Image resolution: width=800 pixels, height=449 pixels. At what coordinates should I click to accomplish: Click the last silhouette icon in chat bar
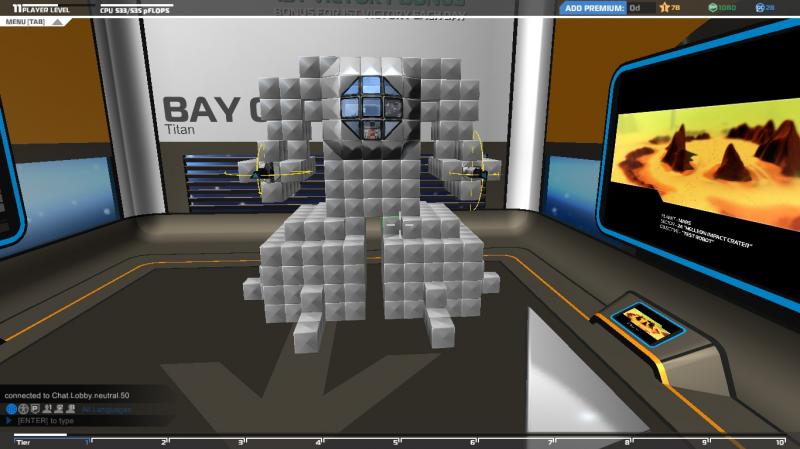pyautogui.click(x=71, y=409)
